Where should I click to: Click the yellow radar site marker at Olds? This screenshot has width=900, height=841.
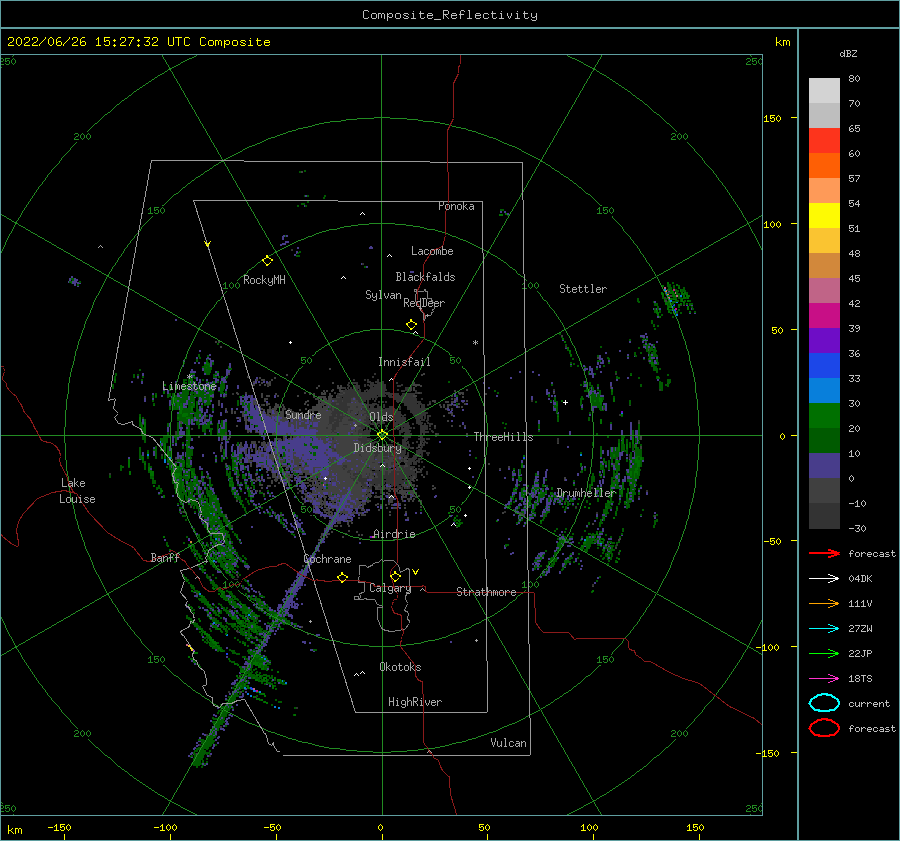382,435
